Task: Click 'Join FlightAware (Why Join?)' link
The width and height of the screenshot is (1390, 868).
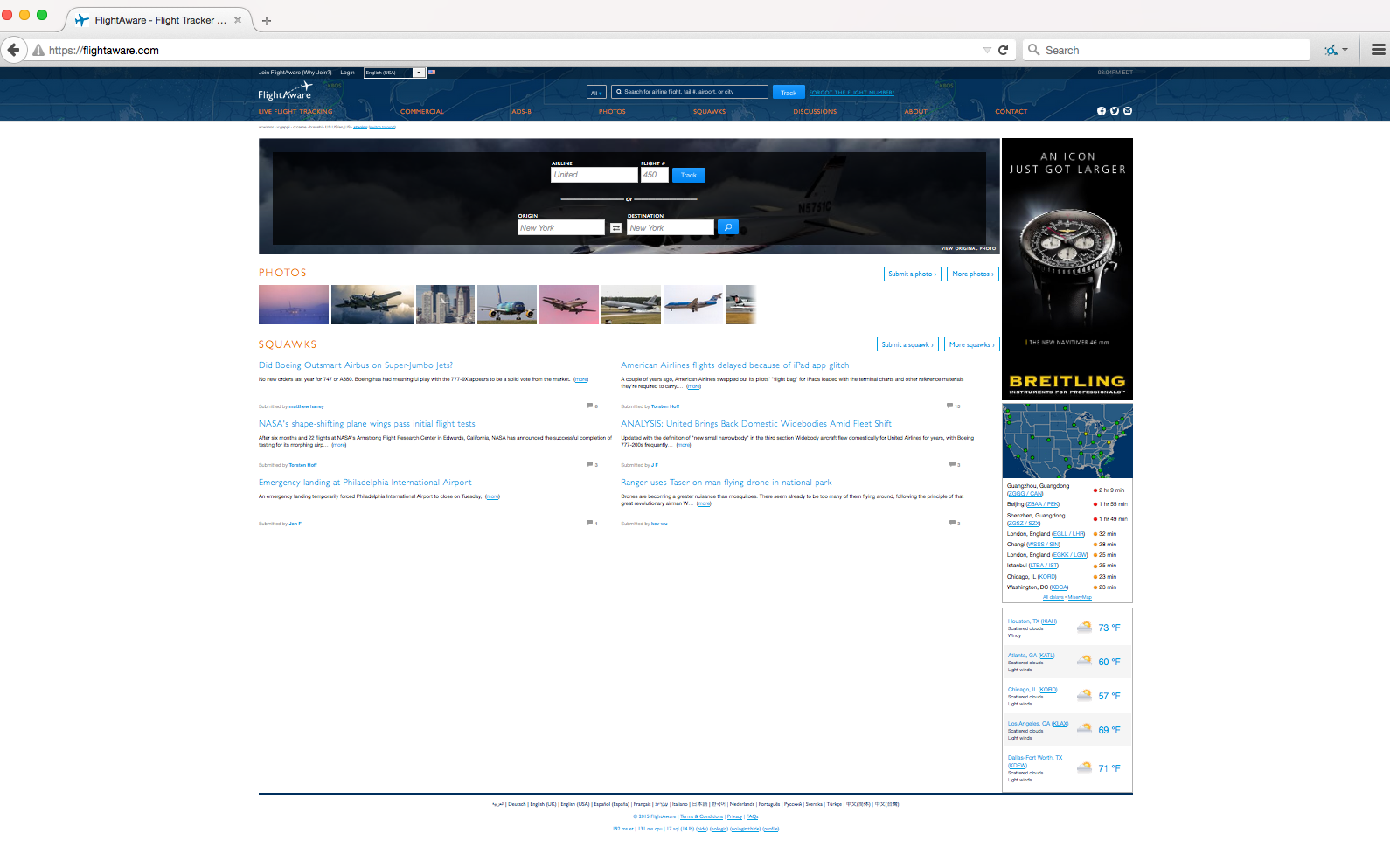Action: (x=295, y=73)
